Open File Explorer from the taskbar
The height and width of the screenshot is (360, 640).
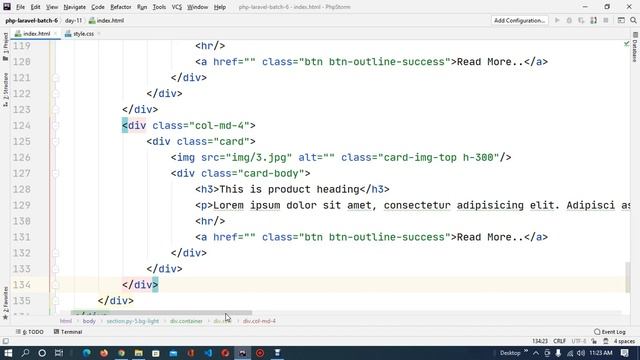(x=139, y=353)
